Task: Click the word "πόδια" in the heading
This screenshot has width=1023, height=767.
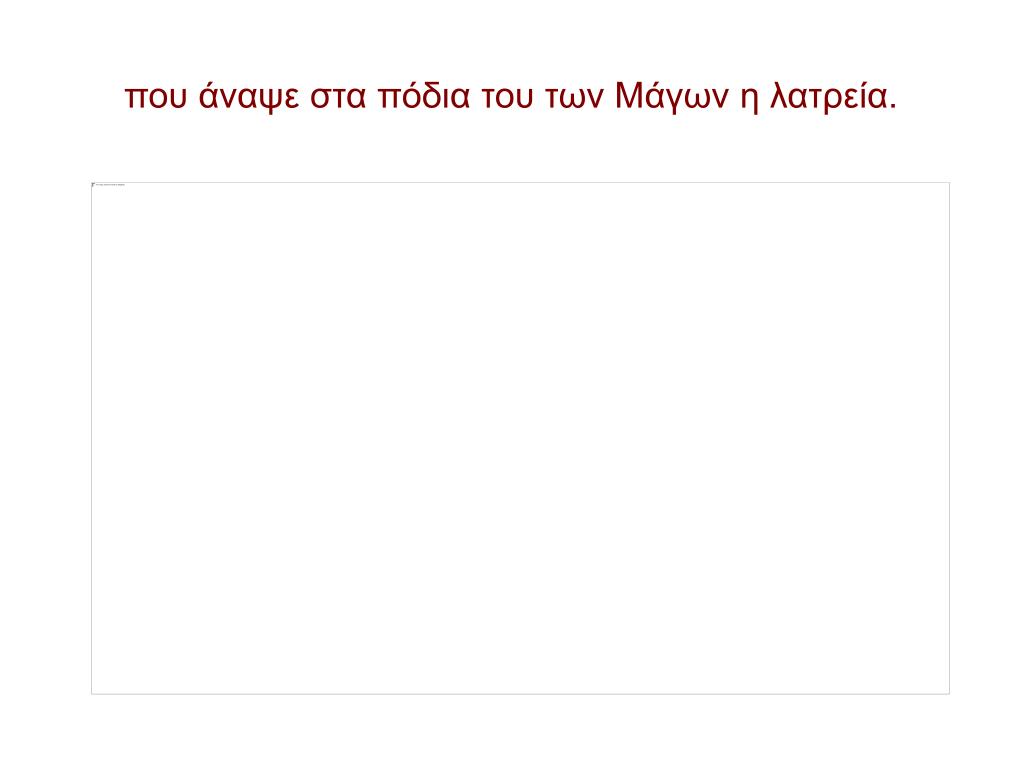Action: tap(423, 96)
